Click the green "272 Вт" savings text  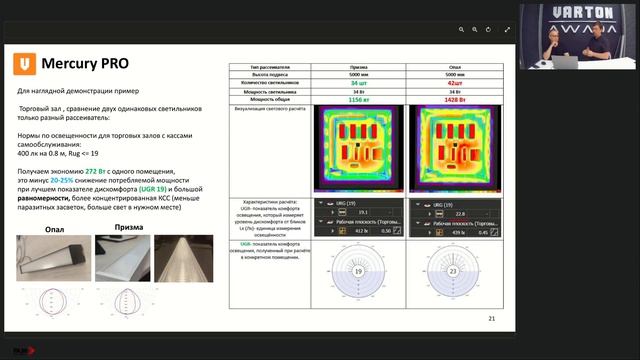(x=95, y=171)
